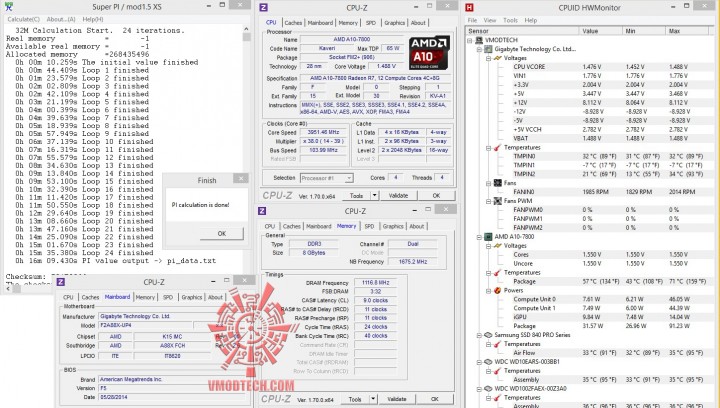Click the Value column header in HWMonitor
Image resolution: width=720 pixels, height=408 pixels.
coord(601,31)
